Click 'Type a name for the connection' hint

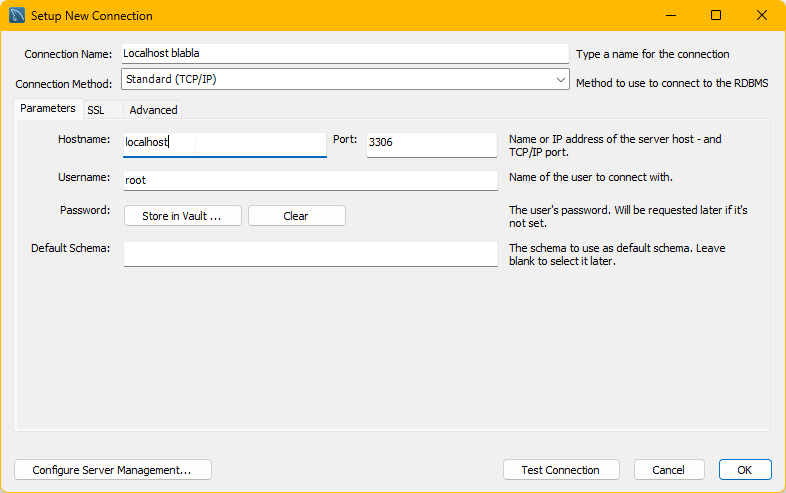click(x=653, y=54)
